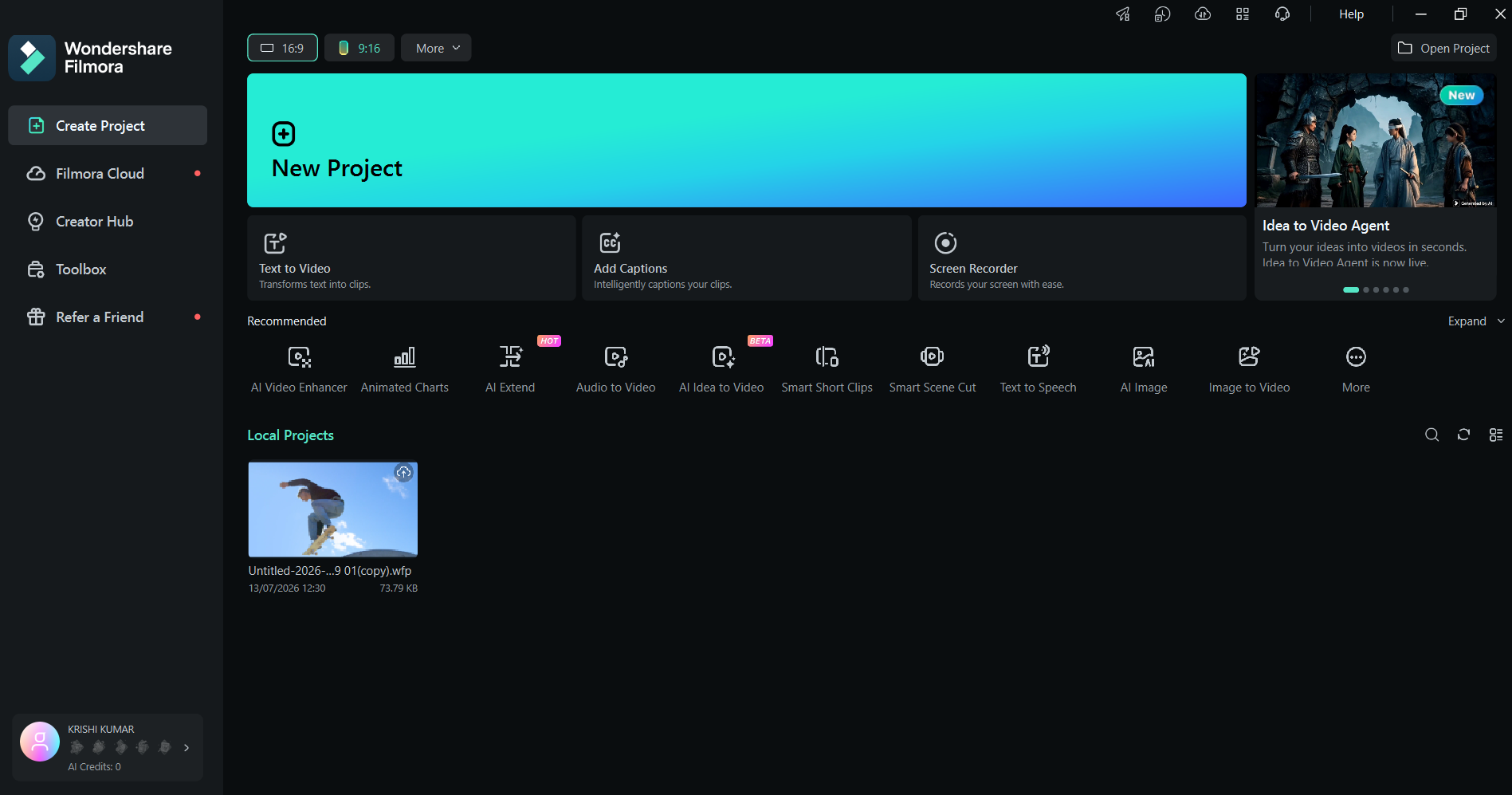The height and width of the screenshot is (795, 1512).
Task: Open cloud download icon in title bar
Action: tap(1203, 14)
